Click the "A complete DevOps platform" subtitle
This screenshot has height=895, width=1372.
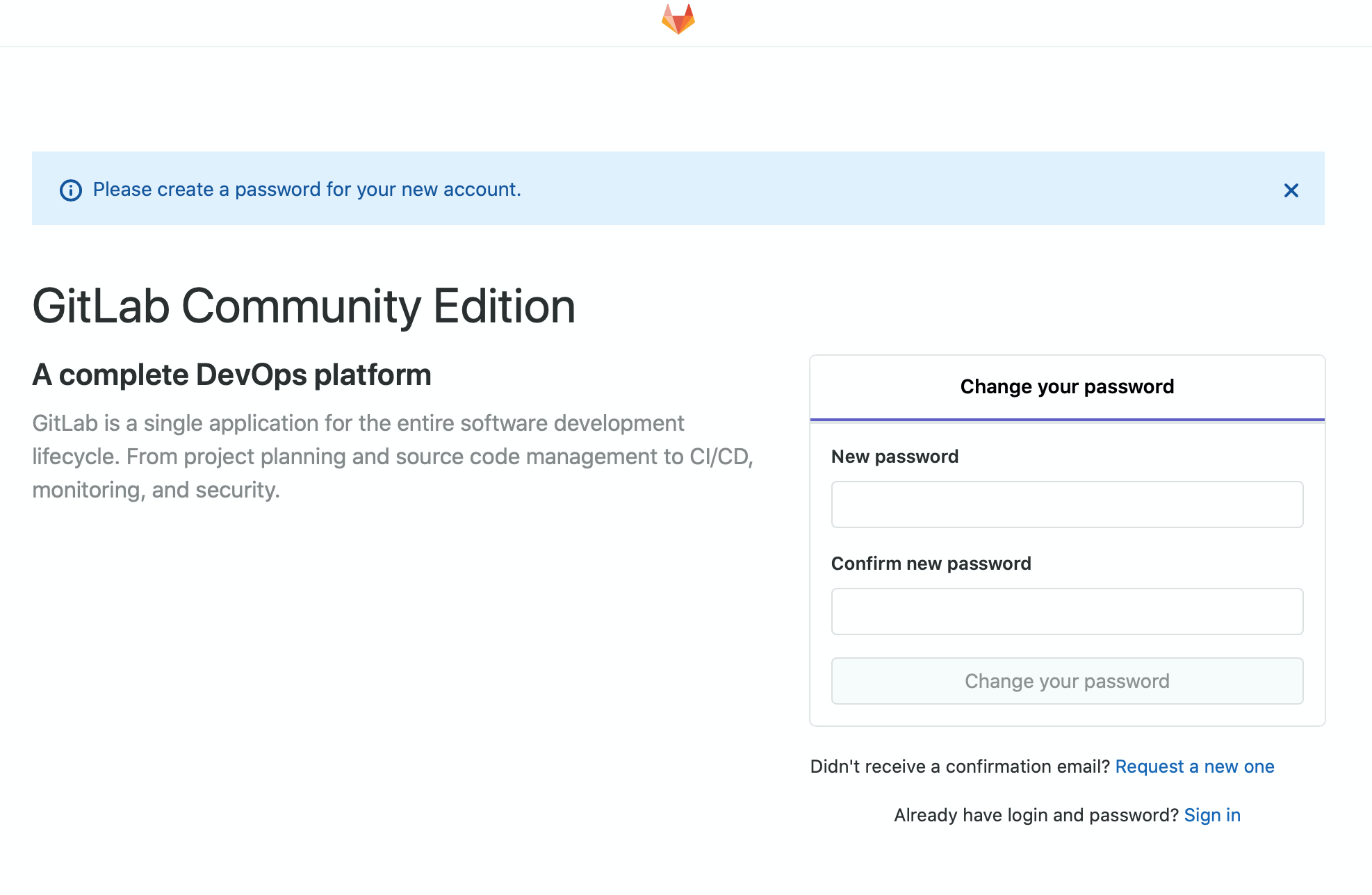pos(231,375)
